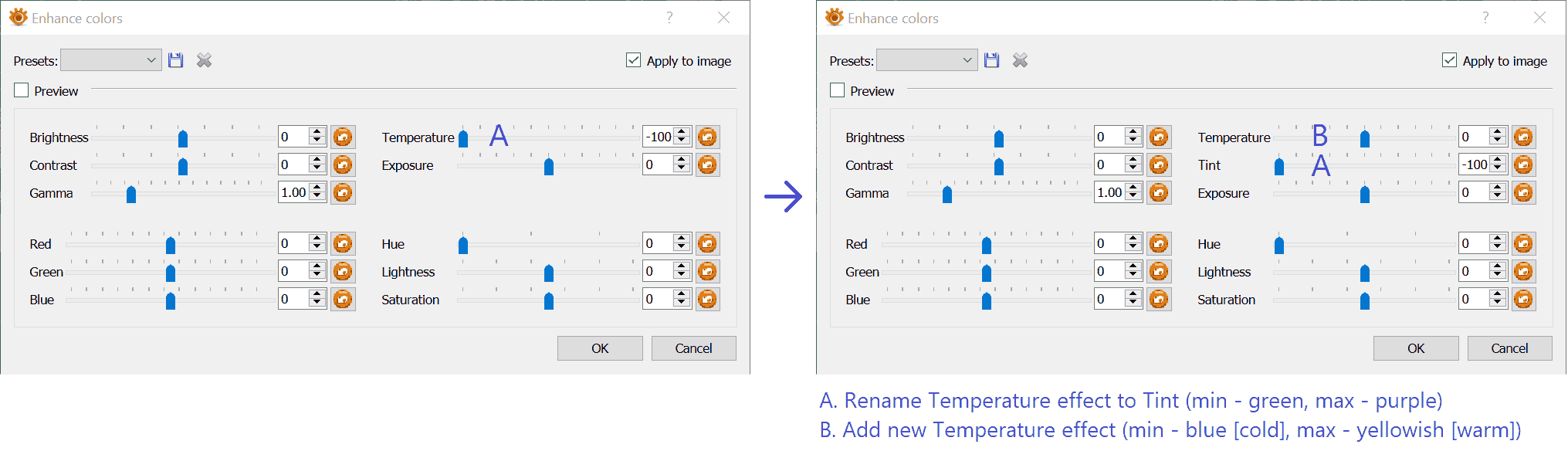Click Cancel in the left dialog
This screenshot has width=1568, height=451.
coord(693,348)
